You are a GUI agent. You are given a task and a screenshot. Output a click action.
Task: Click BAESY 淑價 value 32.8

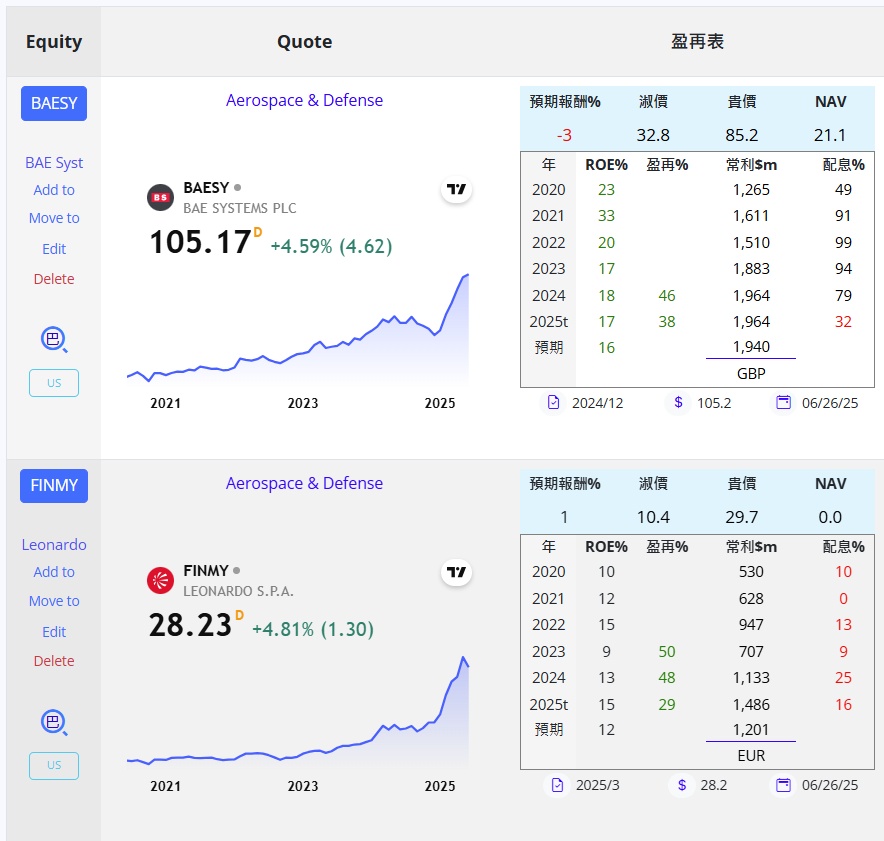click(x=653, y=135)
